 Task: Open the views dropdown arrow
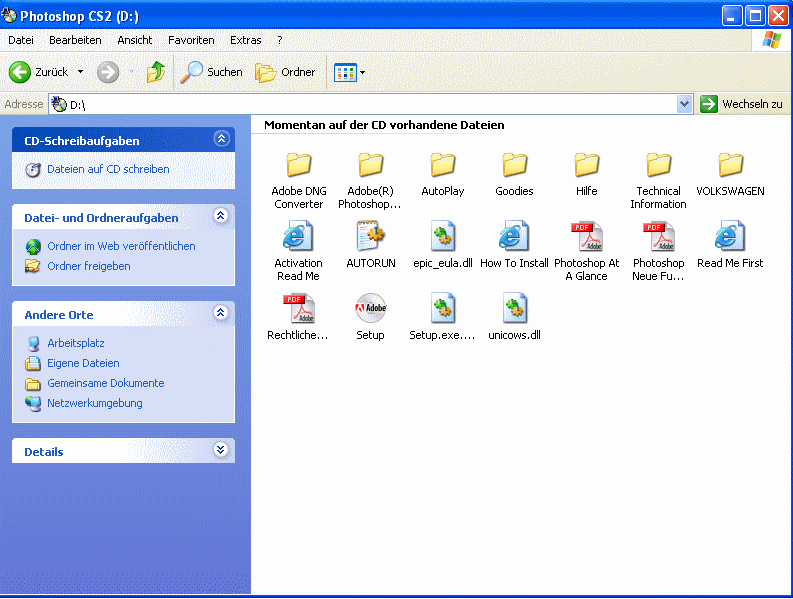pyautogui.click(x=362, y=73)
